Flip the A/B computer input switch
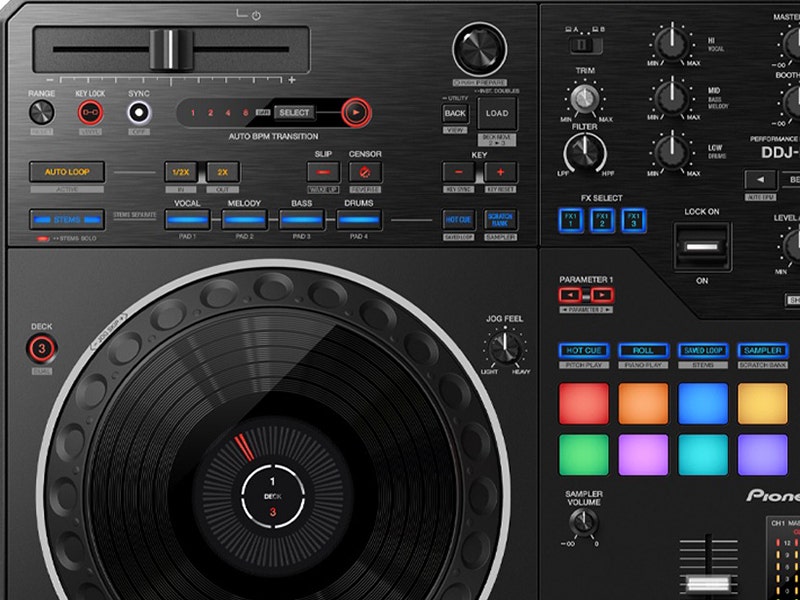The image size is (800, 600). (585, 46)
